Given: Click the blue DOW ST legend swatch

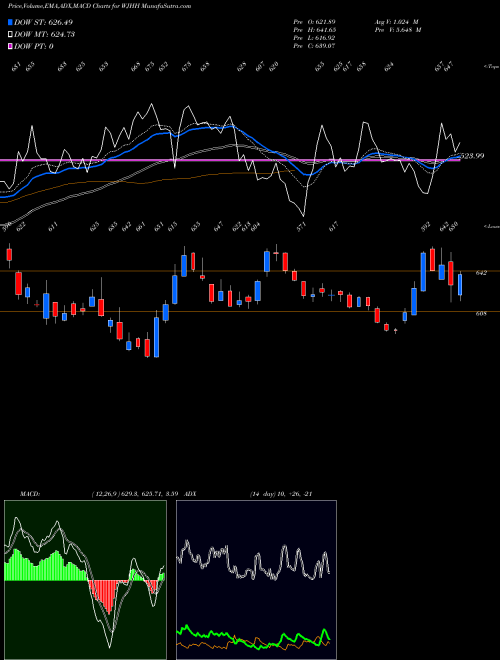Looking at the screenshot, I should pyautogui.click(x=10, y=22).
